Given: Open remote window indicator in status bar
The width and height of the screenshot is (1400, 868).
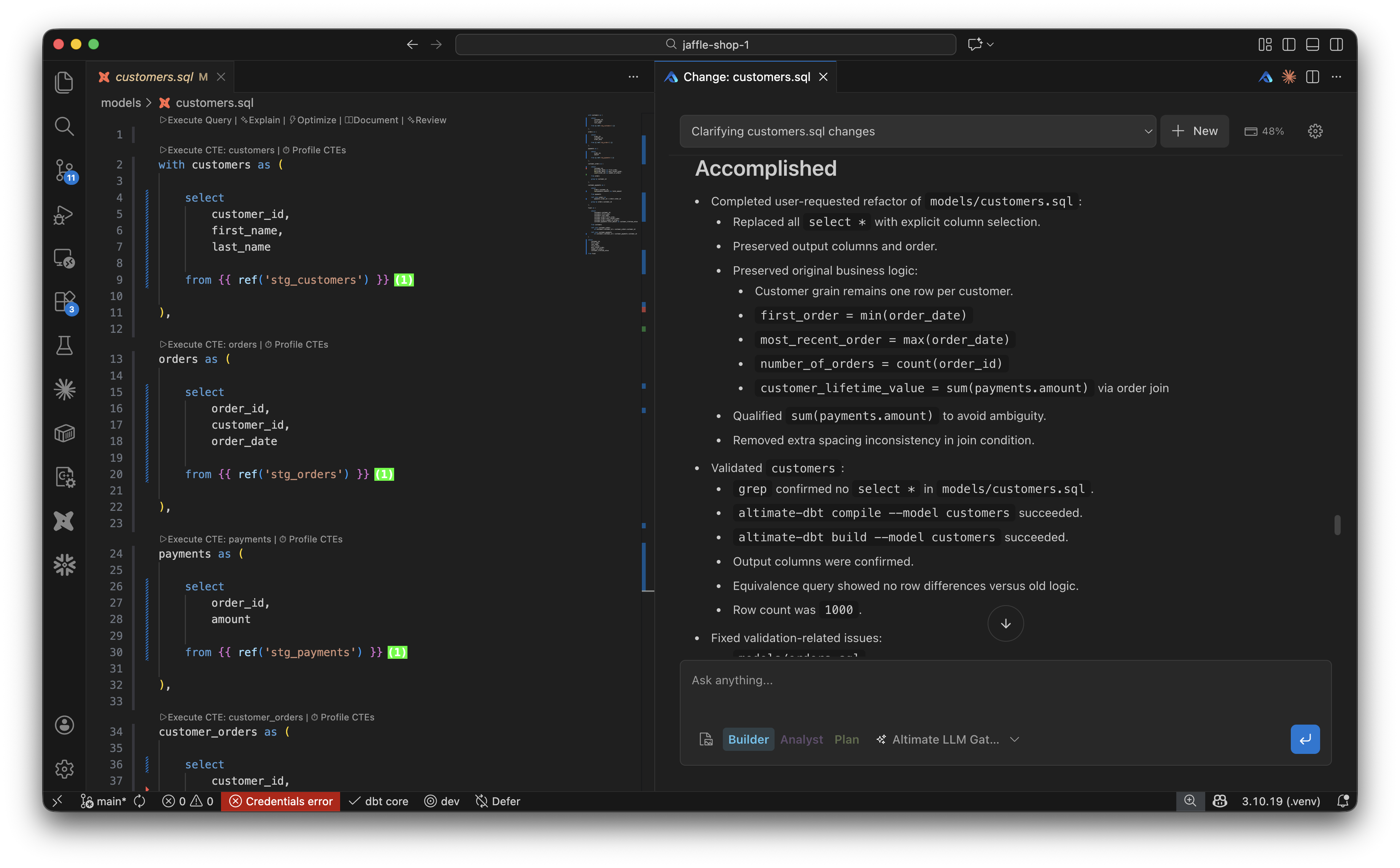Looking at the screenshot, I should coord(57,801).
